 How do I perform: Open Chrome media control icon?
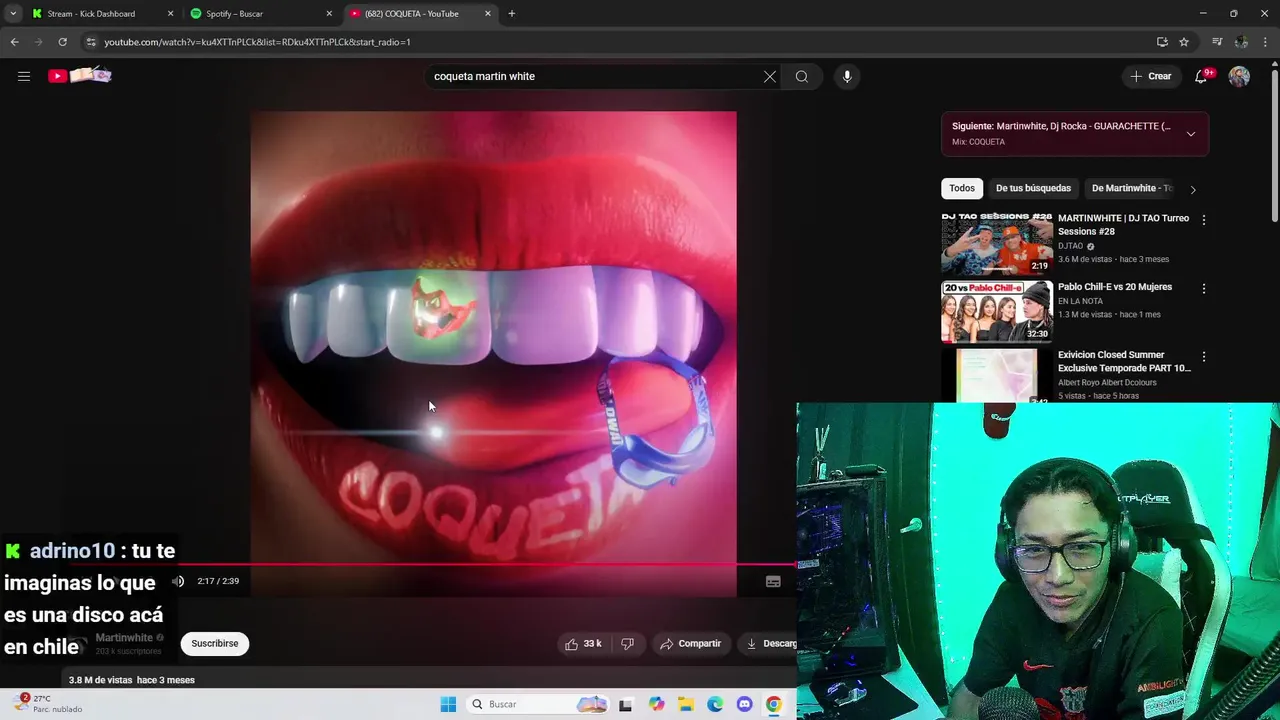pyautogui.click(x=1217, y=42)
